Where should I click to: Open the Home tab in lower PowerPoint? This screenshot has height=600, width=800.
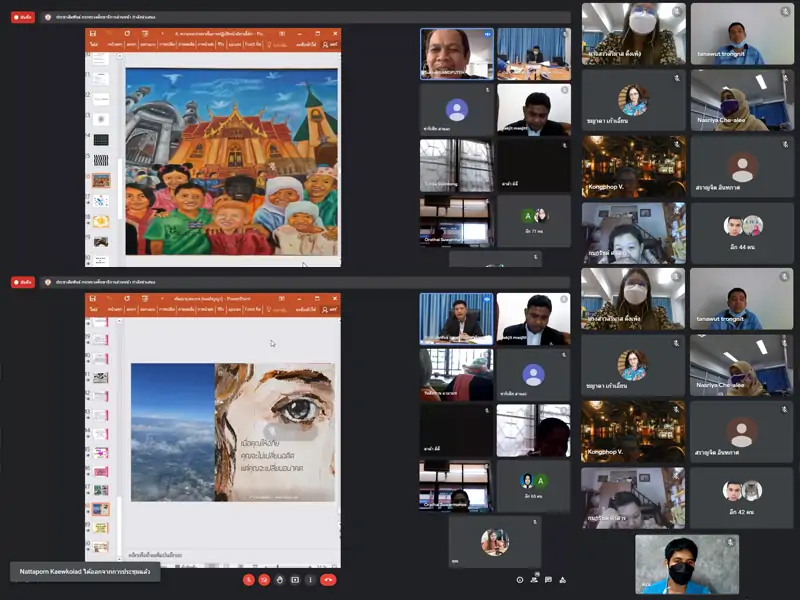114,309
